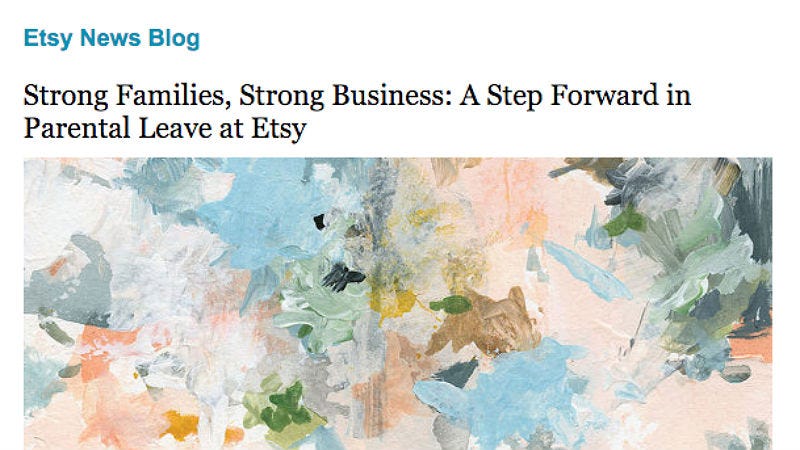Viewport: 800px width, 450px height.
Task: Click the dark slate triangle in the painting
Action: [x=457, y=373]
